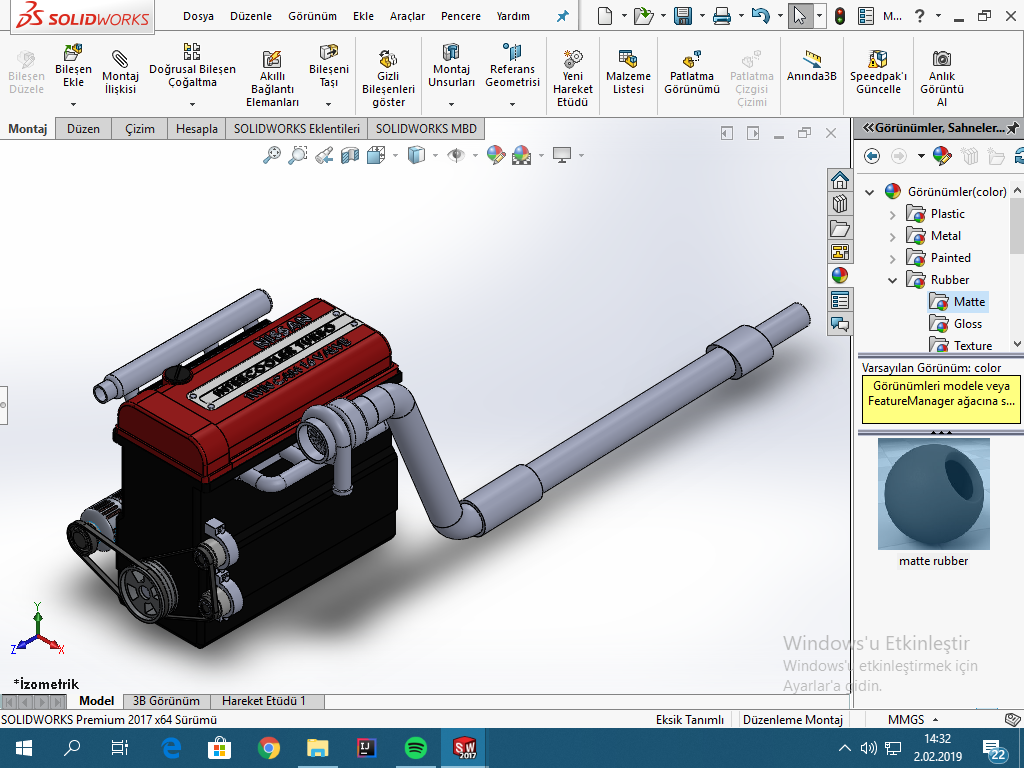Toggle the Select cursor tool
The image size is (1024, 768).
coord(799,16)
